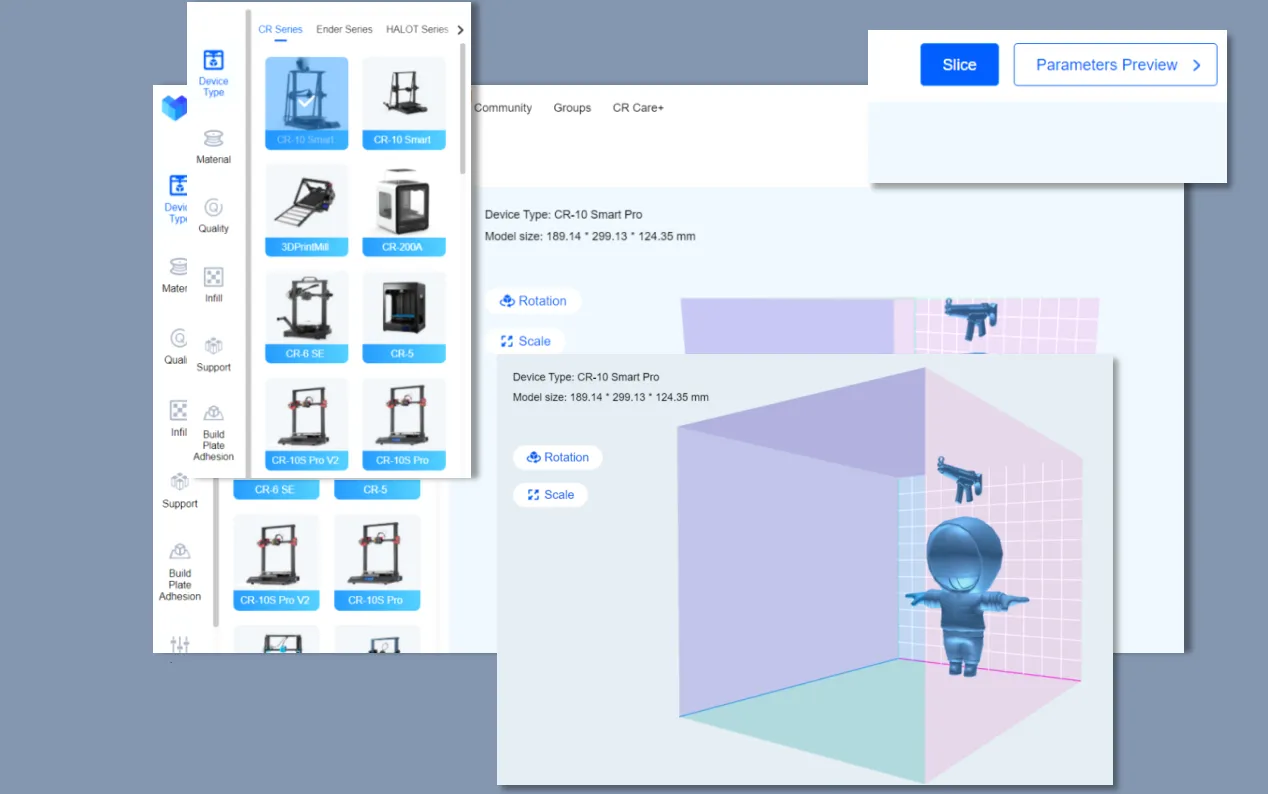Click the sliders settings icon in back sidebar

[180, 643]
